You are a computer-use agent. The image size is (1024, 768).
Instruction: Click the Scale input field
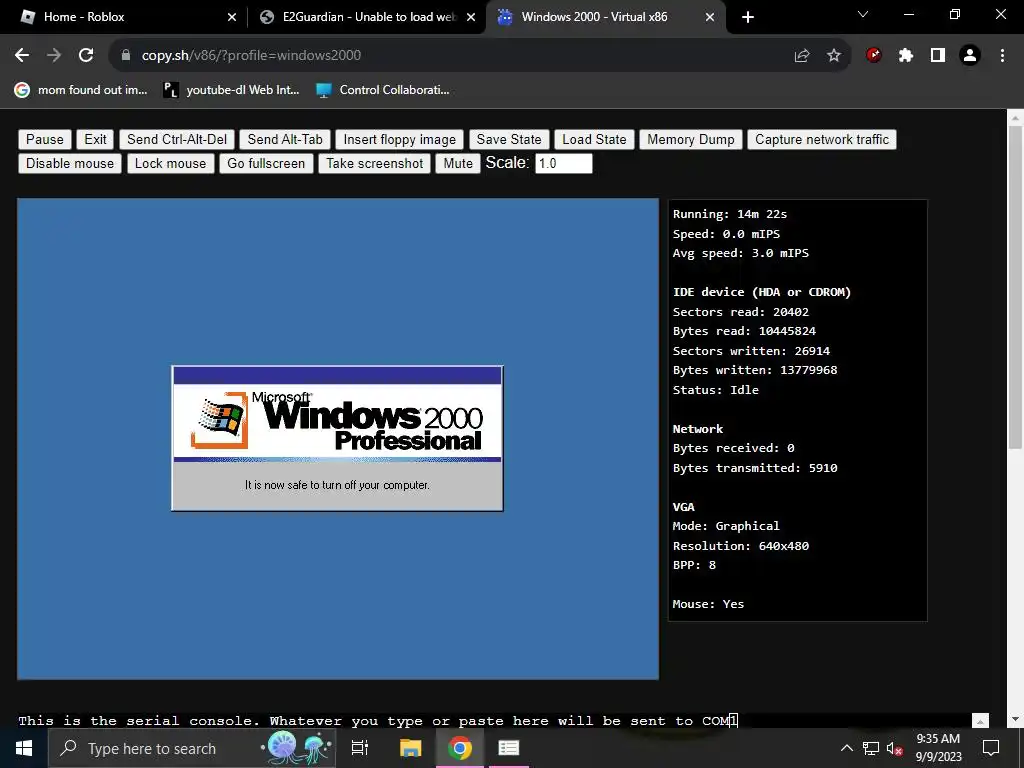pyautogui.click(x=564, y=163)
